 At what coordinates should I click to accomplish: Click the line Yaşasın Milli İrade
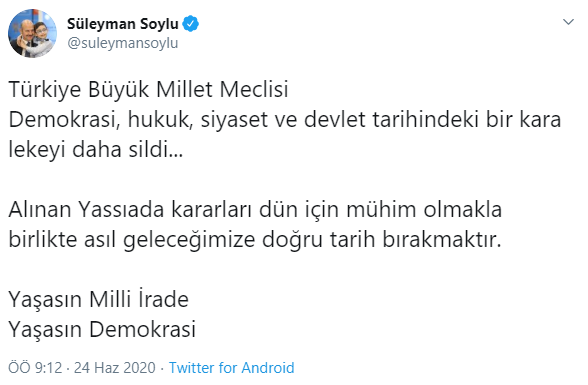point(99,300)
